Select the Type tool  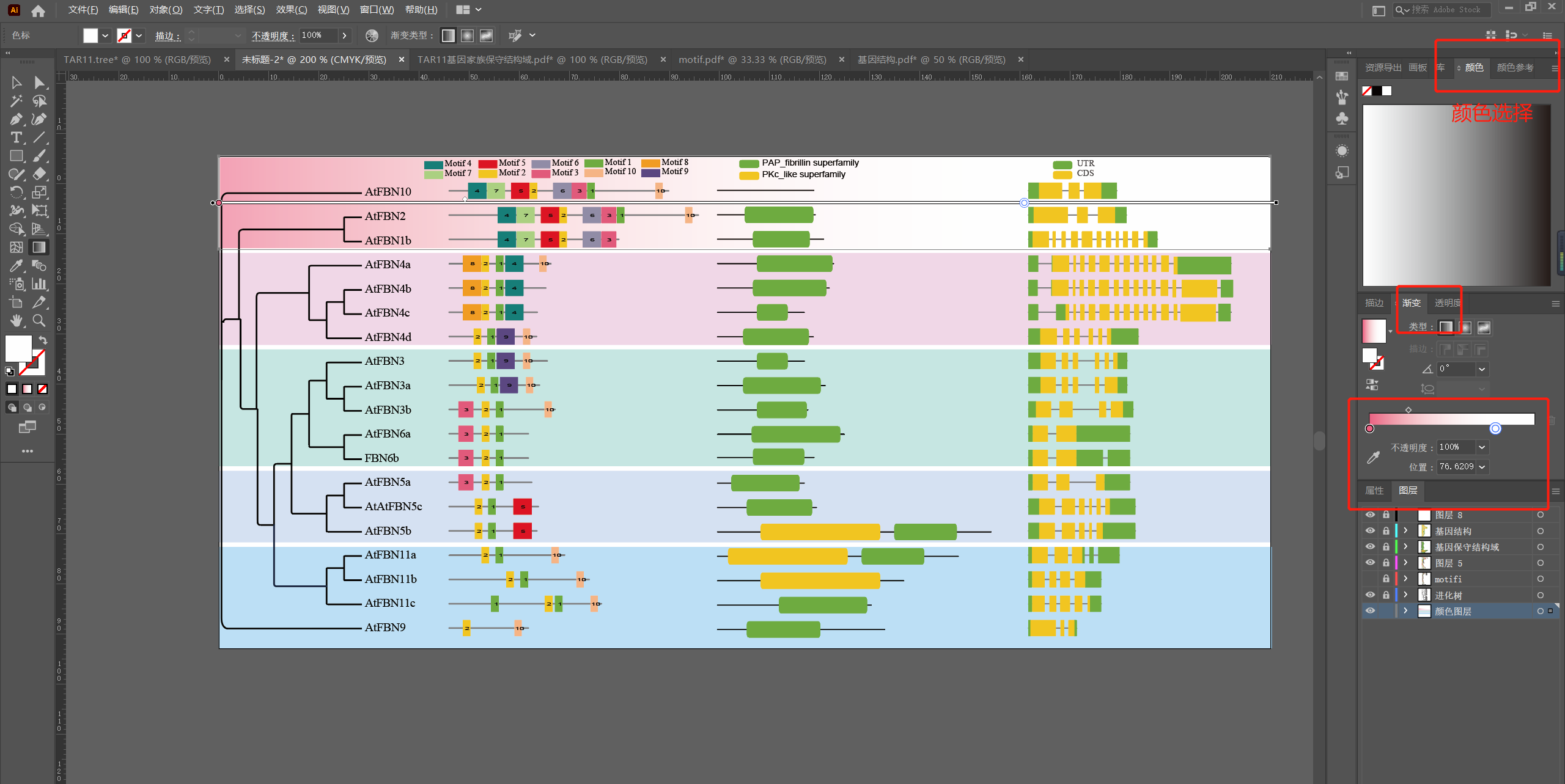[x=16, y=137]
